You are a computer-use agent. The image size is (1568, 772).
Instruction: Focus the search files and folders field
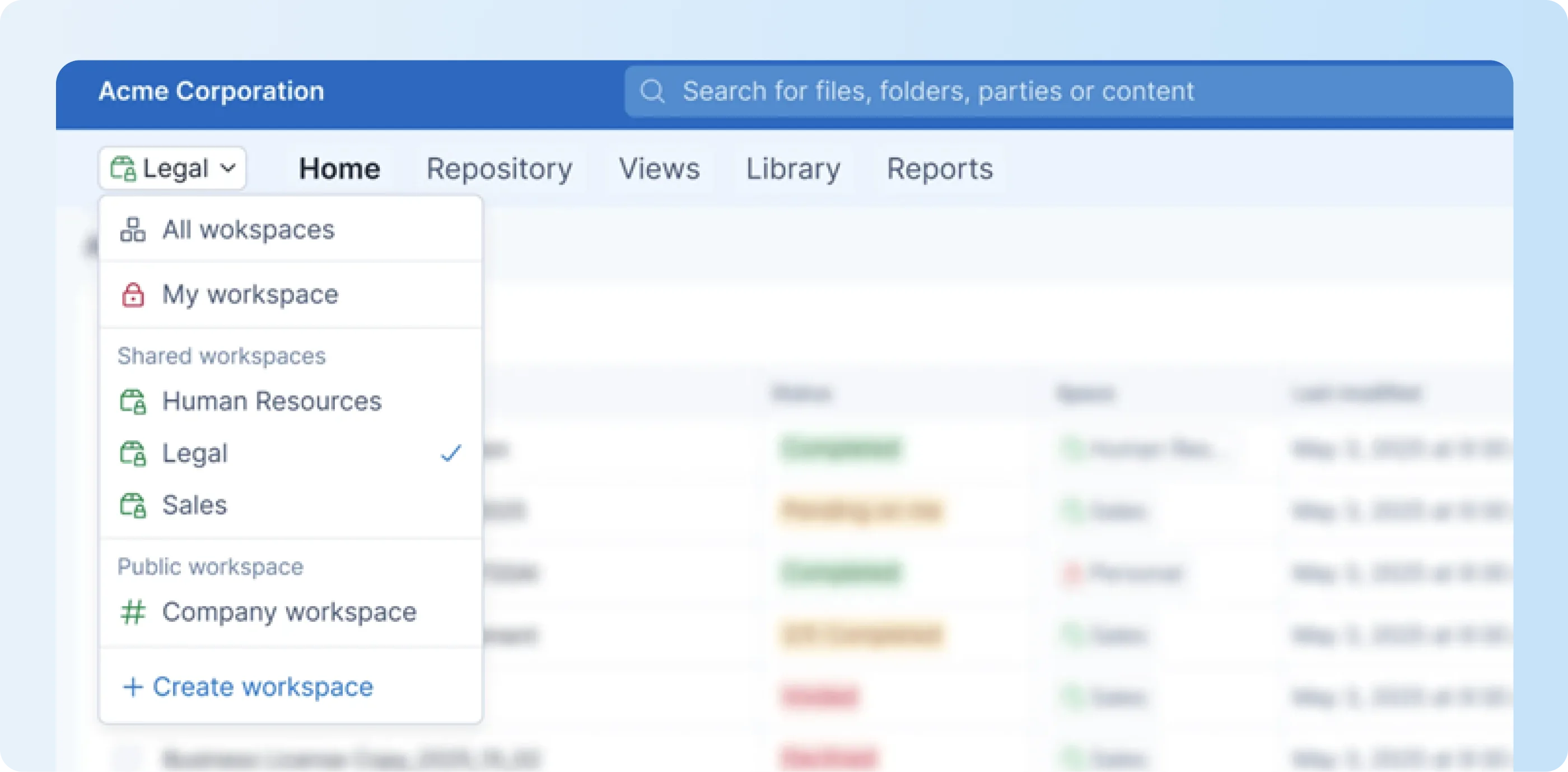[1068, 91]
